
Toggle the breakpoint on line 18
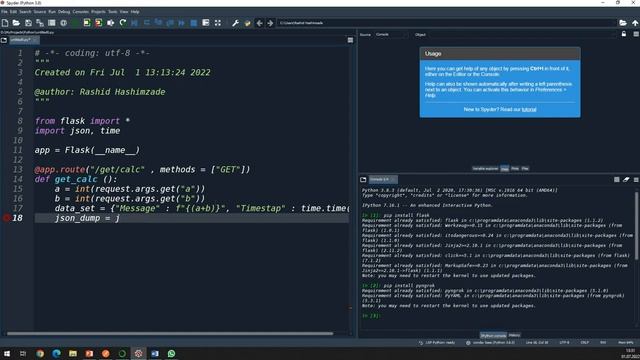click(x=6, y=218)
